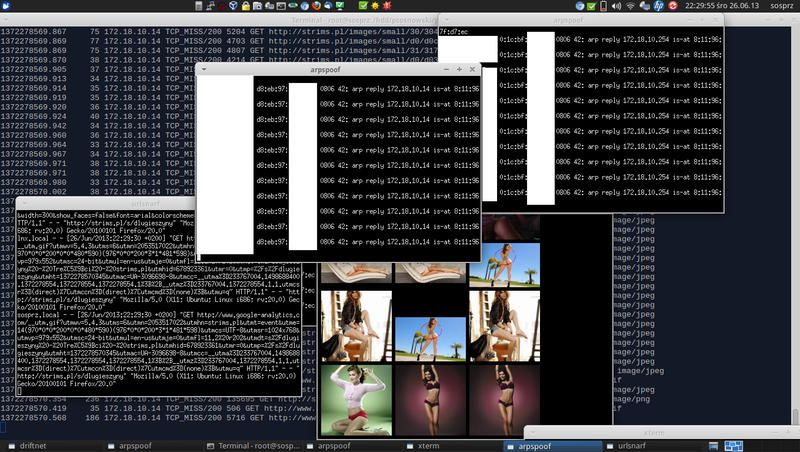Click green checkmark tray icon beside battery
Viewport: 800px width, 452px height.
pos(591,6)
